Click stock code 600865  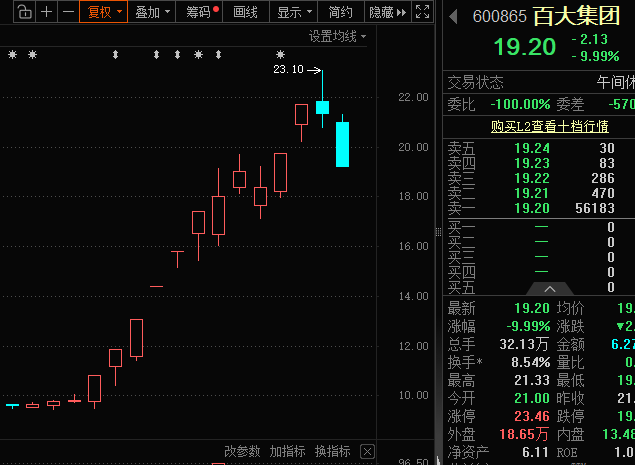(x=500, y=17)
